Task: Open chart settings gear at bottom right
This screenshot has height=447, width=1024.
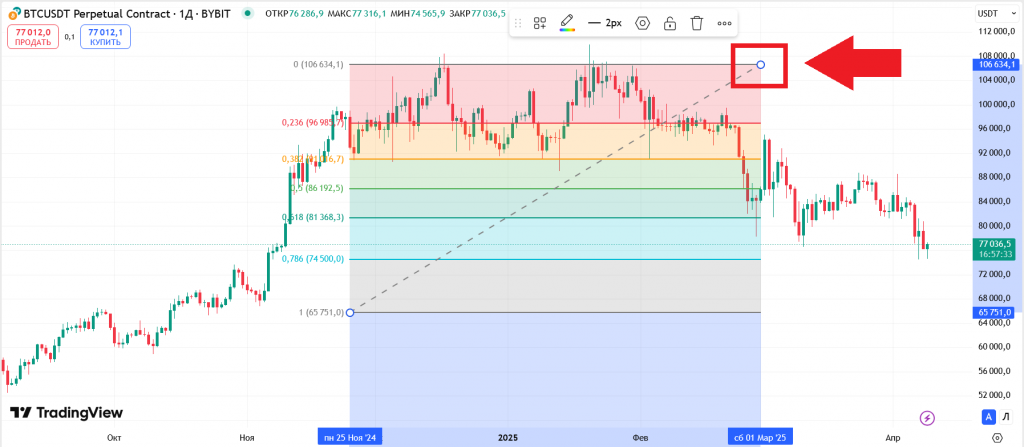Action: pyautogui.click(x=997, y=437)
